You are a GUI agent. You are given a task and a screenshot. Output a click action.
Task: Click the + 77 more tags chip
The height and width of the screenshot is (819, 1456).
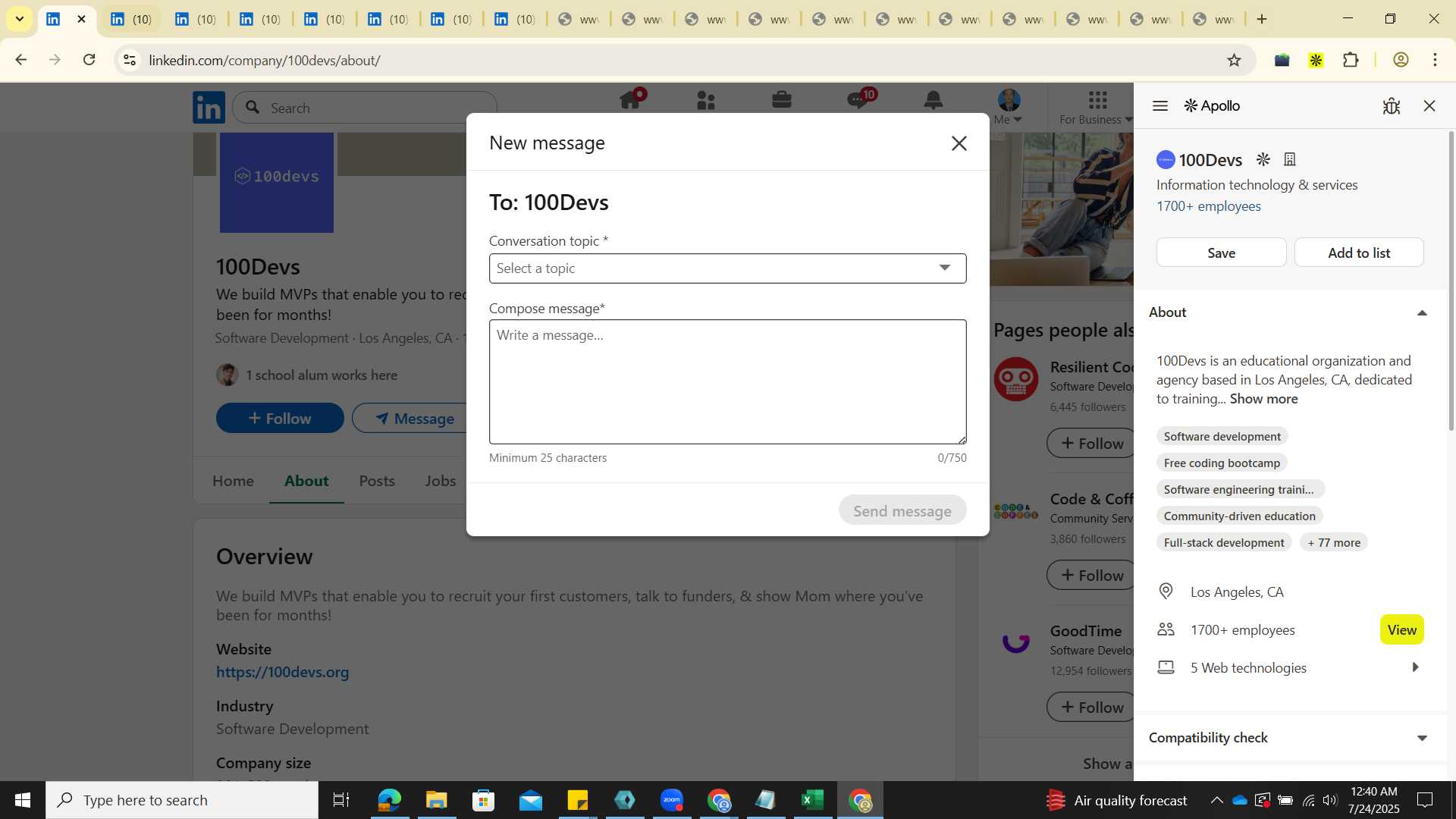click(x=1333, y=542)
